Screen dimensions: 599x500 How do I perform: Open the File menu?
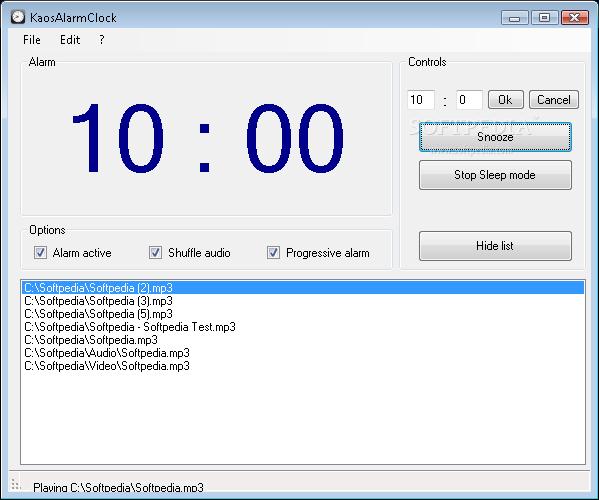coord(32,40)
